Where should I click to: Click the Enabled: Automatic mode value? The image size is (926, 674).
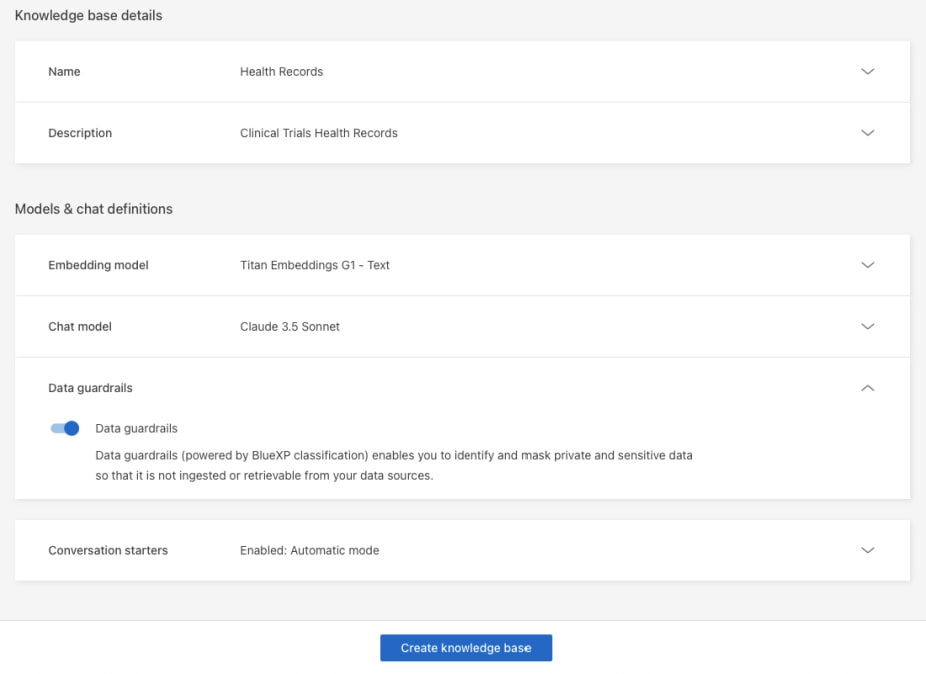309,550
